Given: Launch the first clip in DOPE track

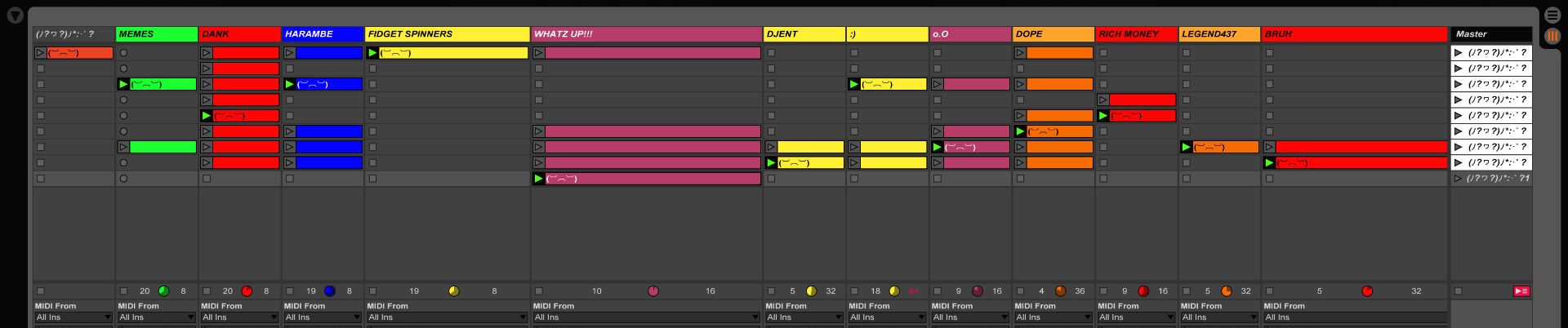Looking at the screenshot, I should tap(1020, 53).
